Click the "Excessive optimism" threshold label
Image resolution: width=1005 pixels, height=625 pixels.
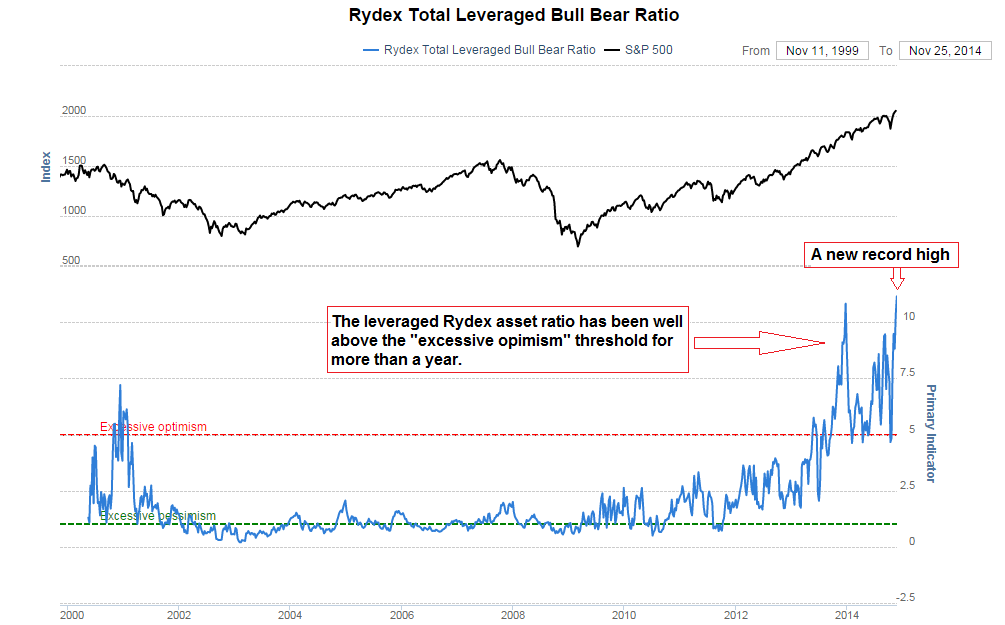(x=153, y=427)
